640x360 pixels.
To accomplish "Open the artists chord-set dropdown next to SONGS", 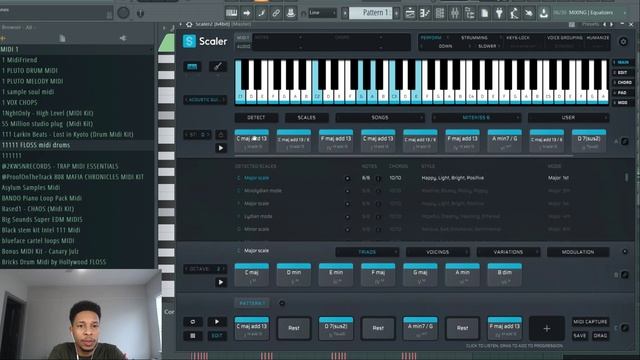I will point(476,118).
